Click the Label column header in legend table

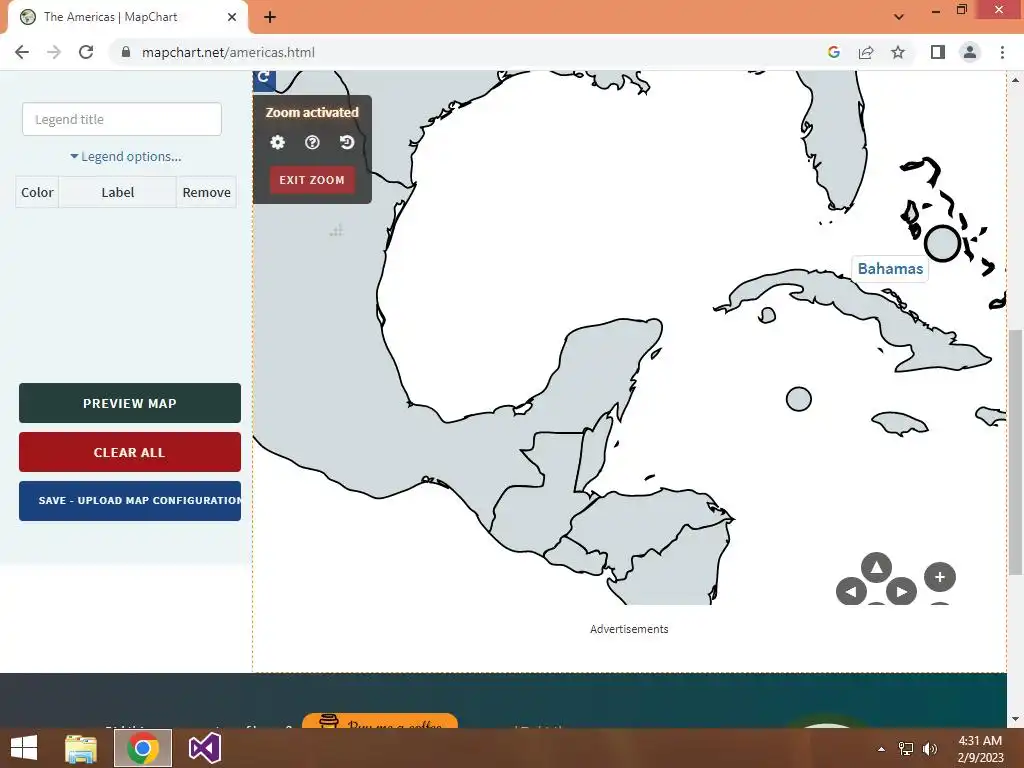point(118,192)
